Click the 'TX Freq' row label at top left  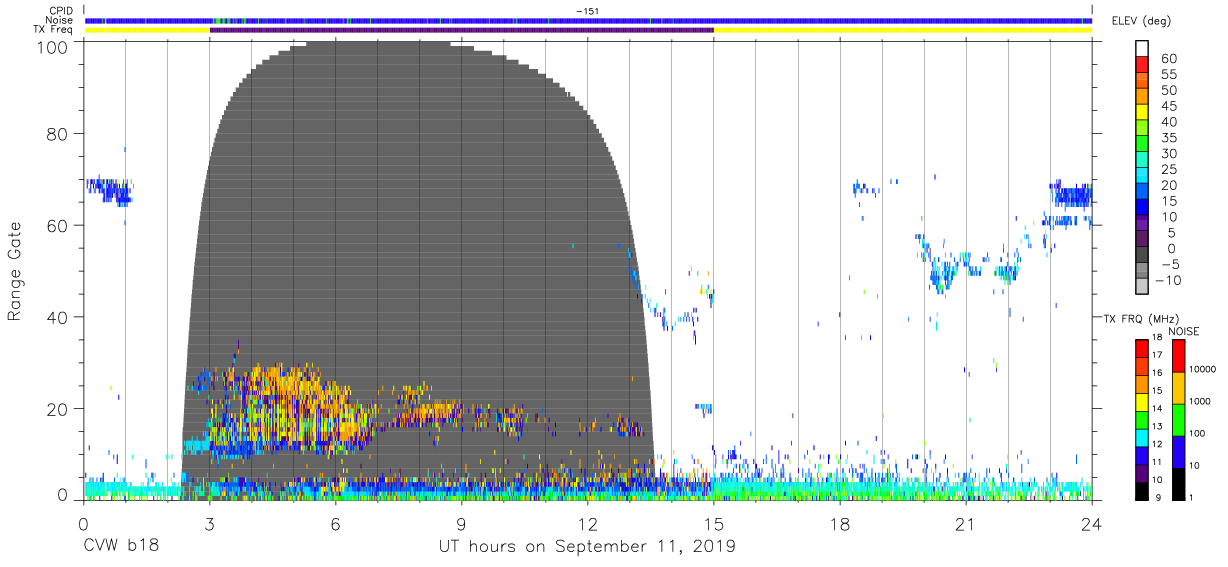click(x=55, y=29)
